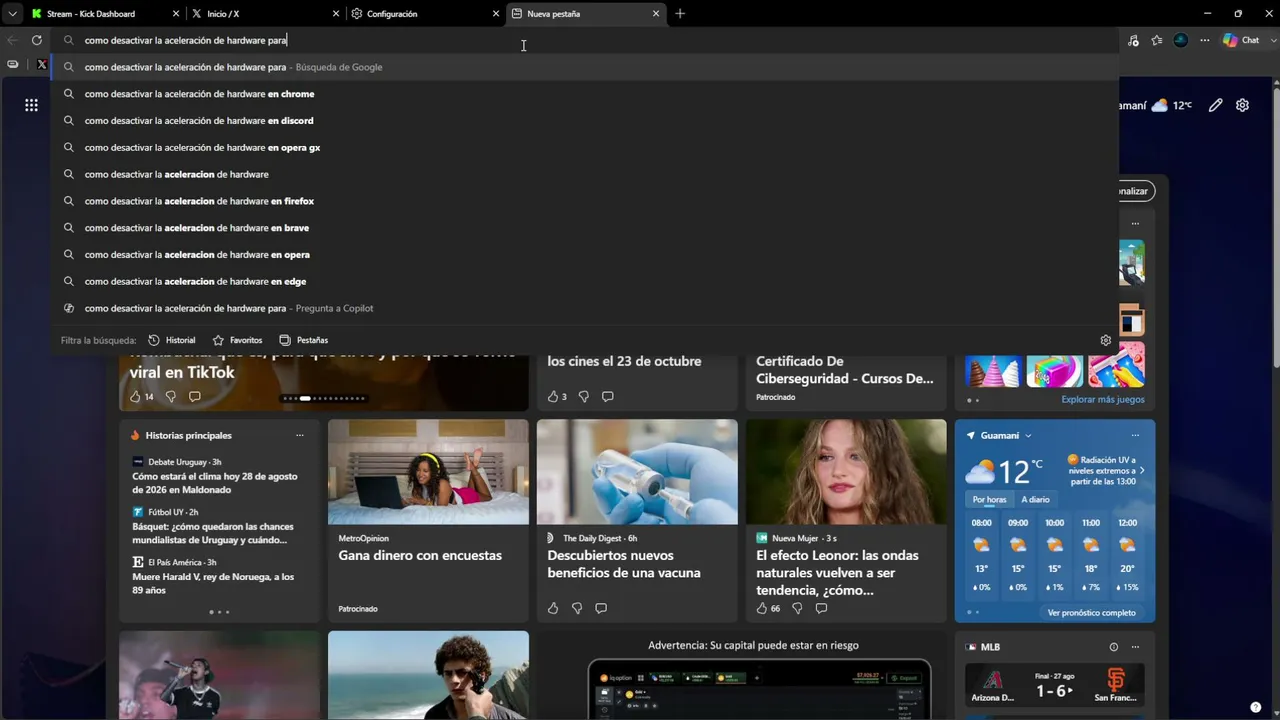Choose suggestion ending 'en opera' only
This screenshot has height=720, width=1280.
pos(585,255)
